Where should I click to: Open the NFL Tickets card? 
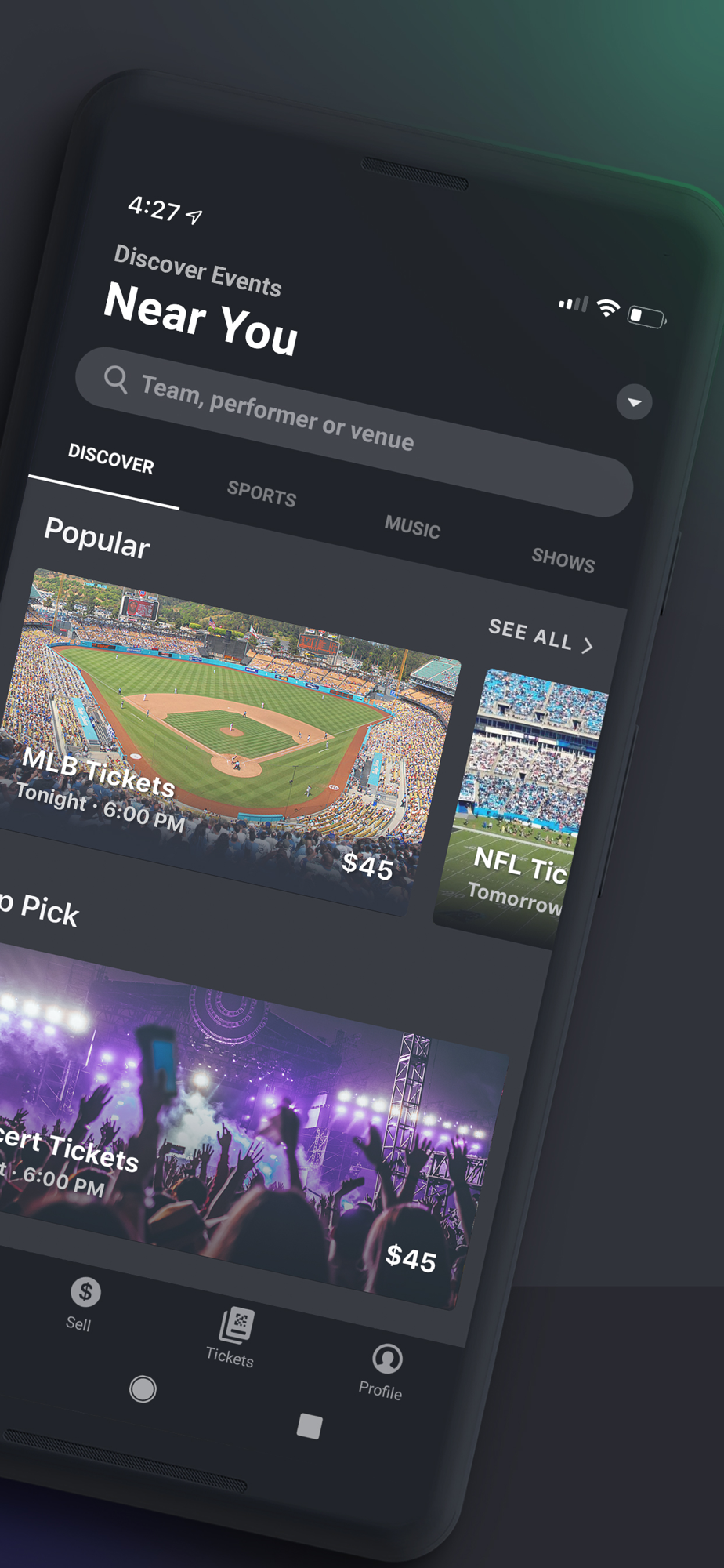(x=521, y=808)
